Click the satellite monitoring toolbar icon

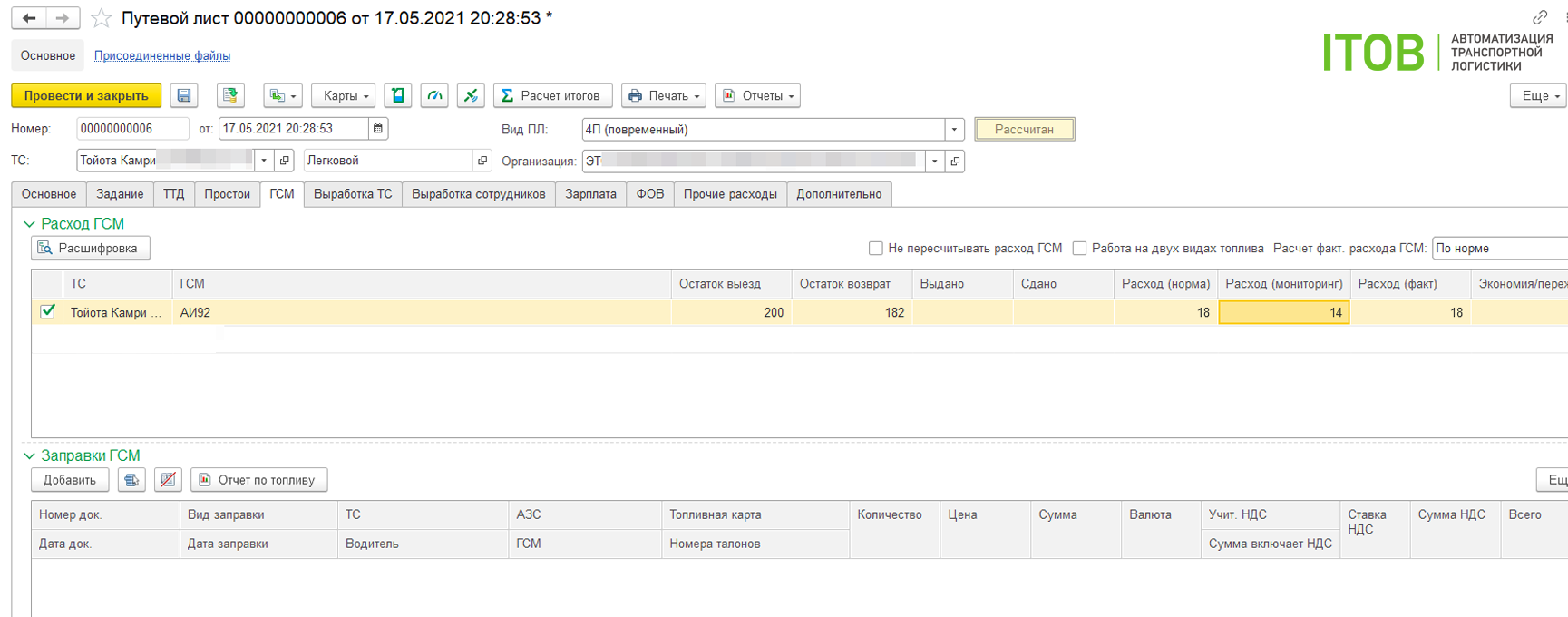(471, 95)
